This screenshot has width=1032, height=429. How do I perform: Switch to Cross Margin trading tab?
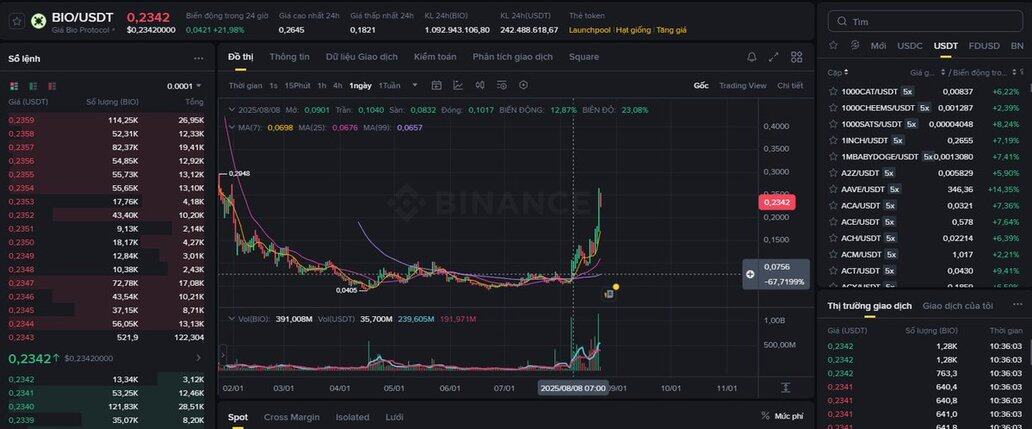pos(292,417)
